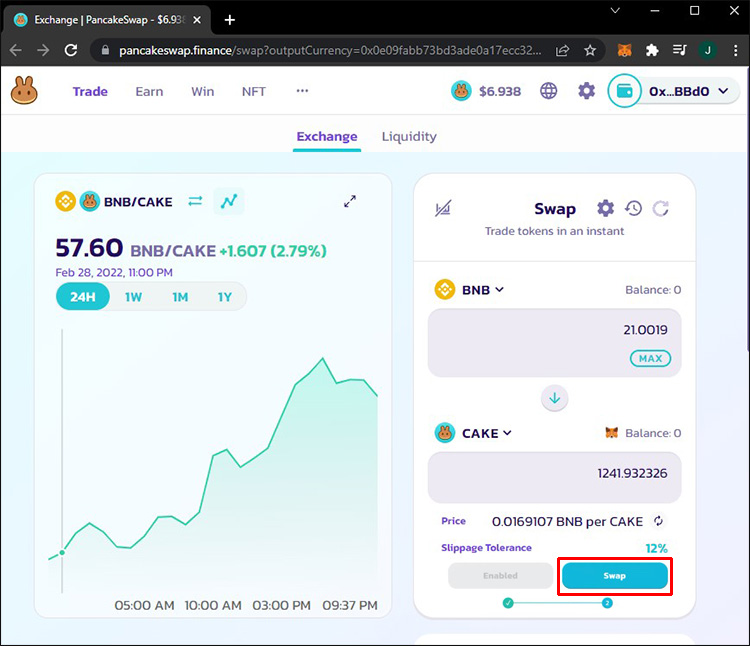Viewport: 750px width, 646px height.
Task: Open the browser extensions puzzle icon
Action: [x=652, y=50]
